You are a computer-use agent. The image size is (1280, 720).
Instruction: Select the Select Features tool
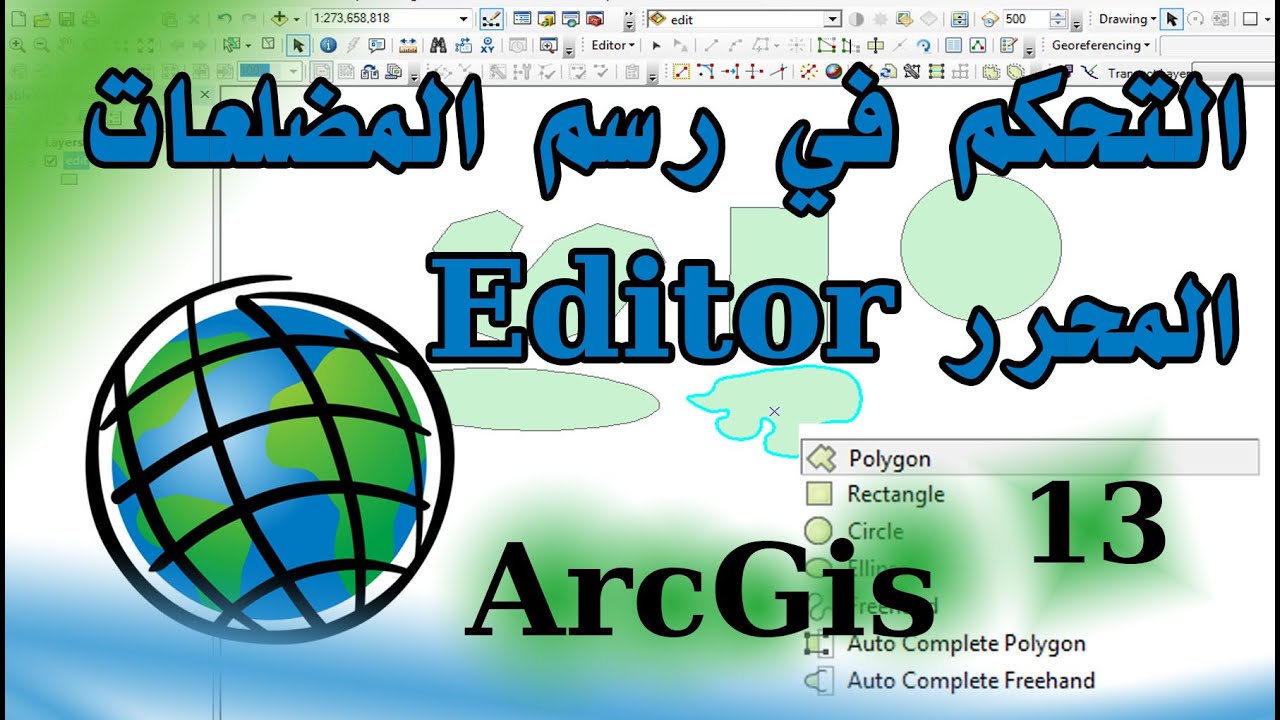(x=233, y=45)
